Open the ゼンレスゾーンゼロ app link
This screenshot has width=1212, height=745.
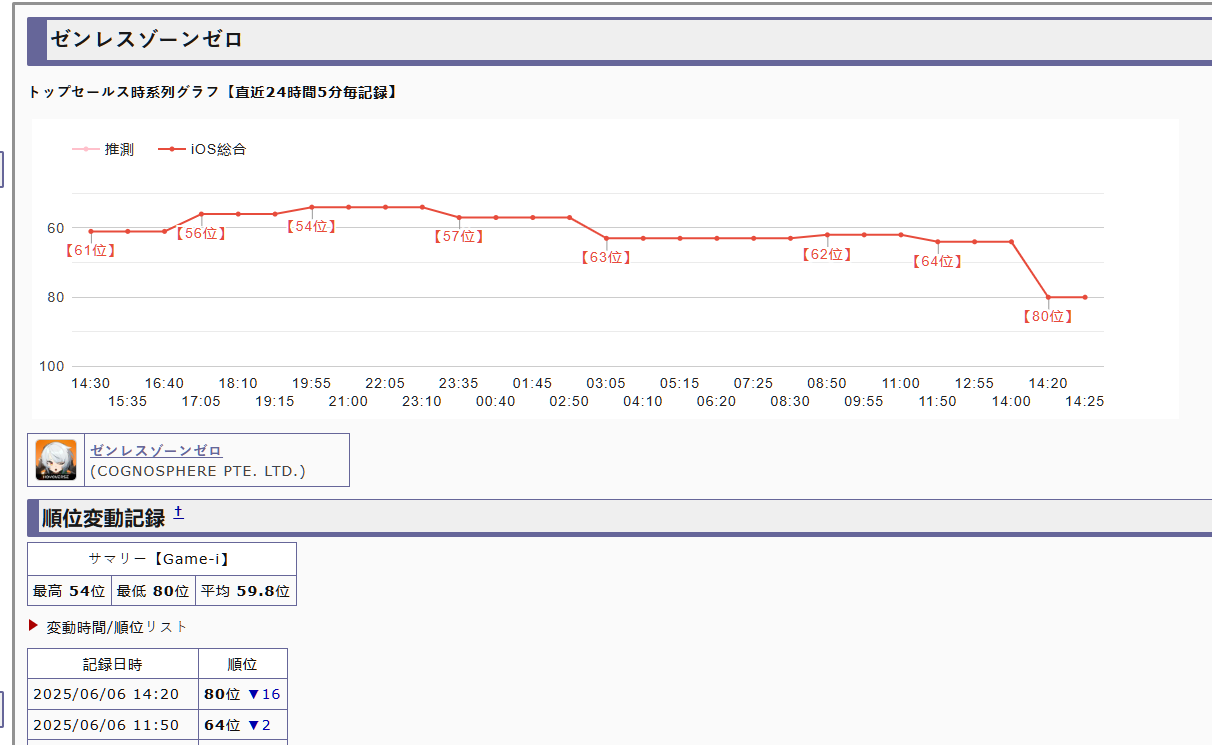tap(156, 451)
